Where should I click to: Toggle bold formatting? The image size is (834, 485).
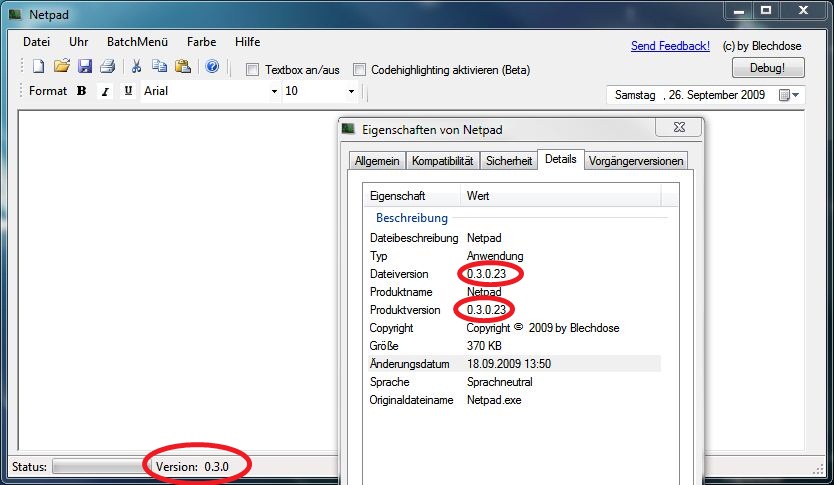point(81,91)
